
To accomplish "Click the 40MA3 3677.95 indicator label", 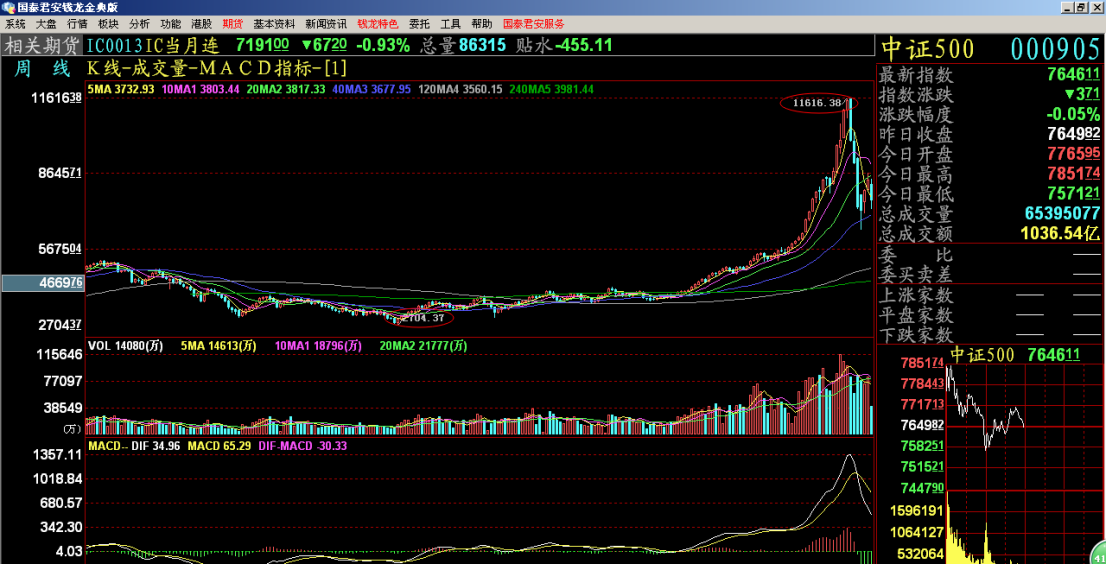I will [x=371, y=90].
